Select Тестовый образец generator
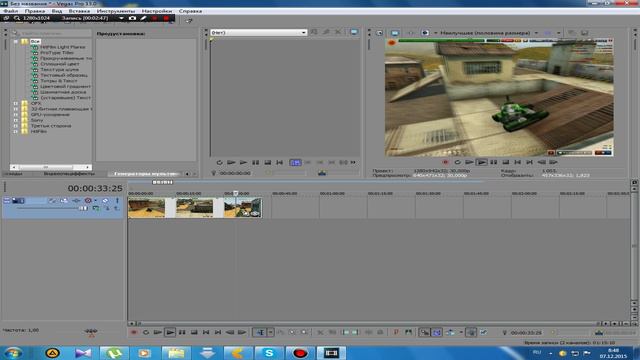The width and height of the screenshot is (640, 360). (64, 75)
